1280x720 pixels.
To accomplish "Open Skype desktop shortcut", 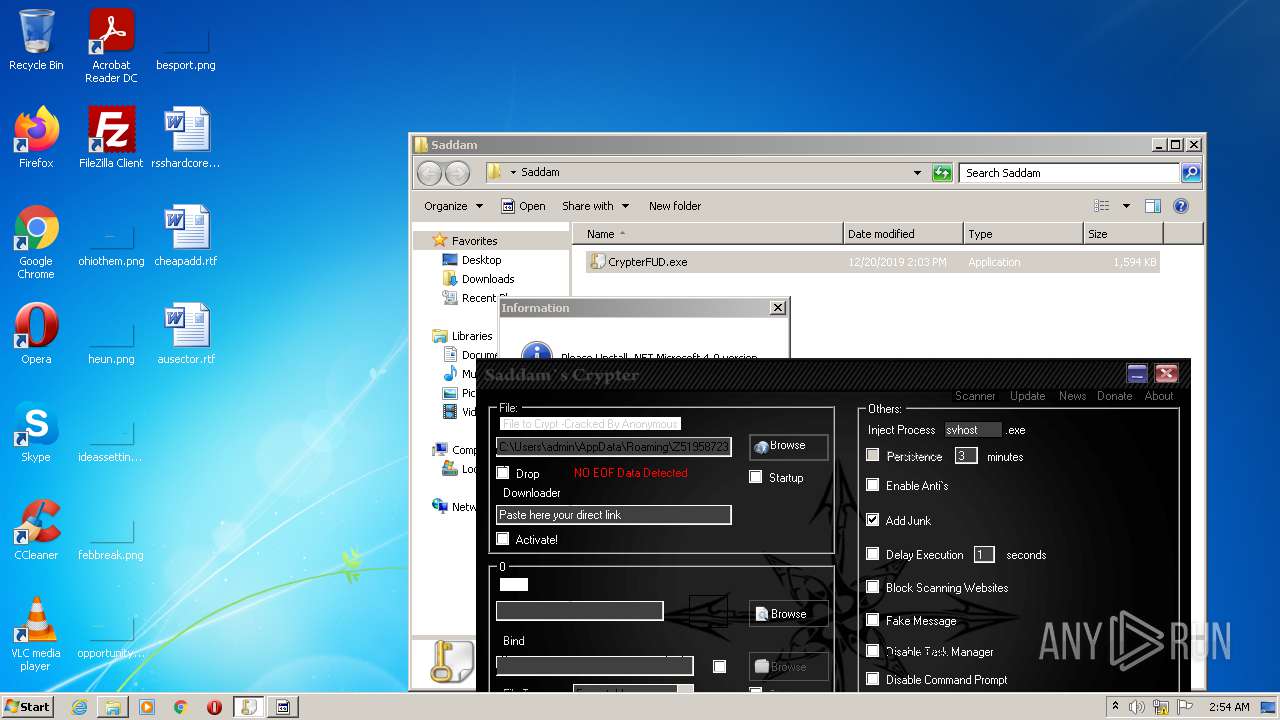I will click(x=36, y=431).
